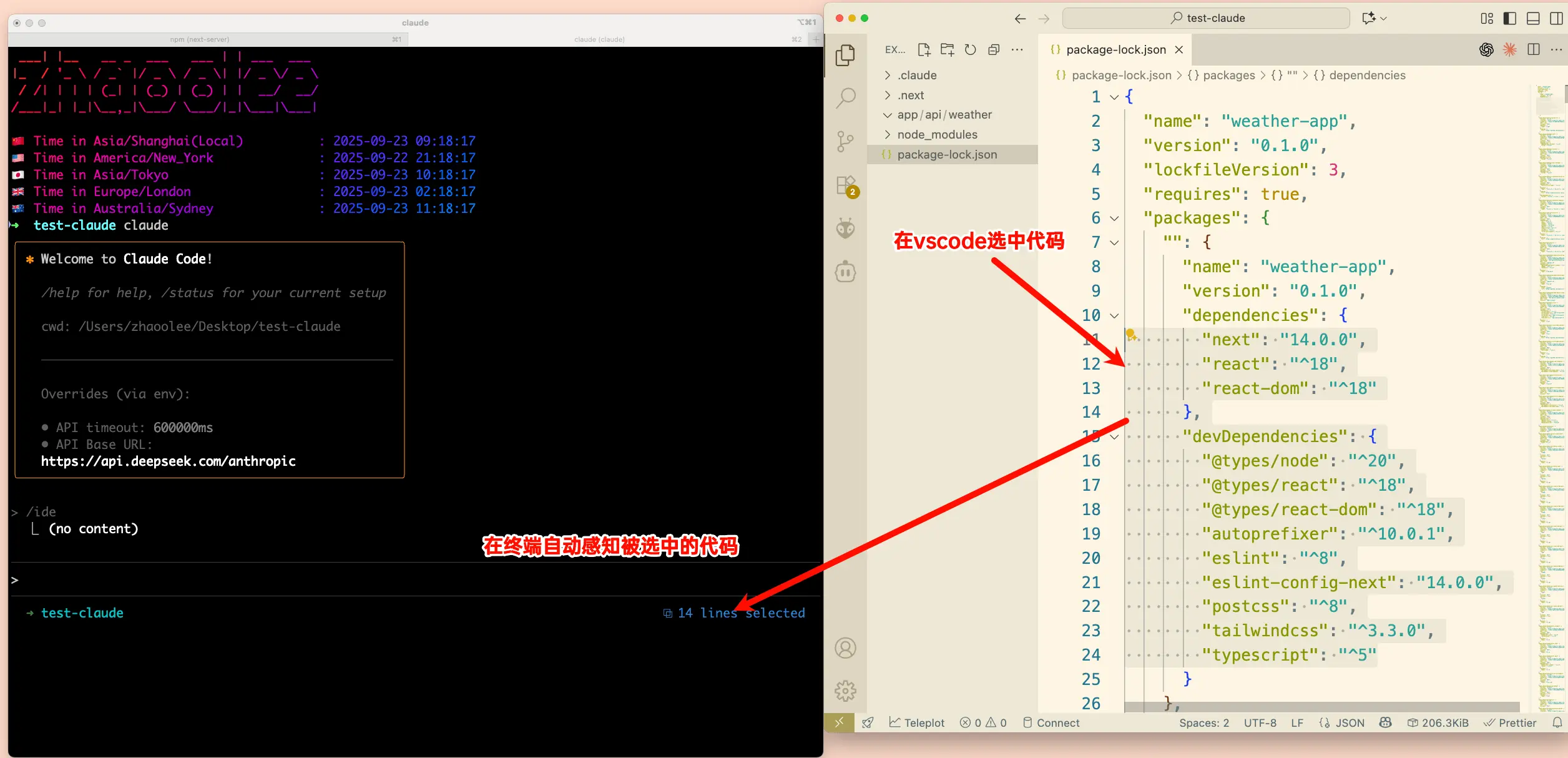Open Extensions view with badge 2
1568x758 pixels.
point(845,185)
